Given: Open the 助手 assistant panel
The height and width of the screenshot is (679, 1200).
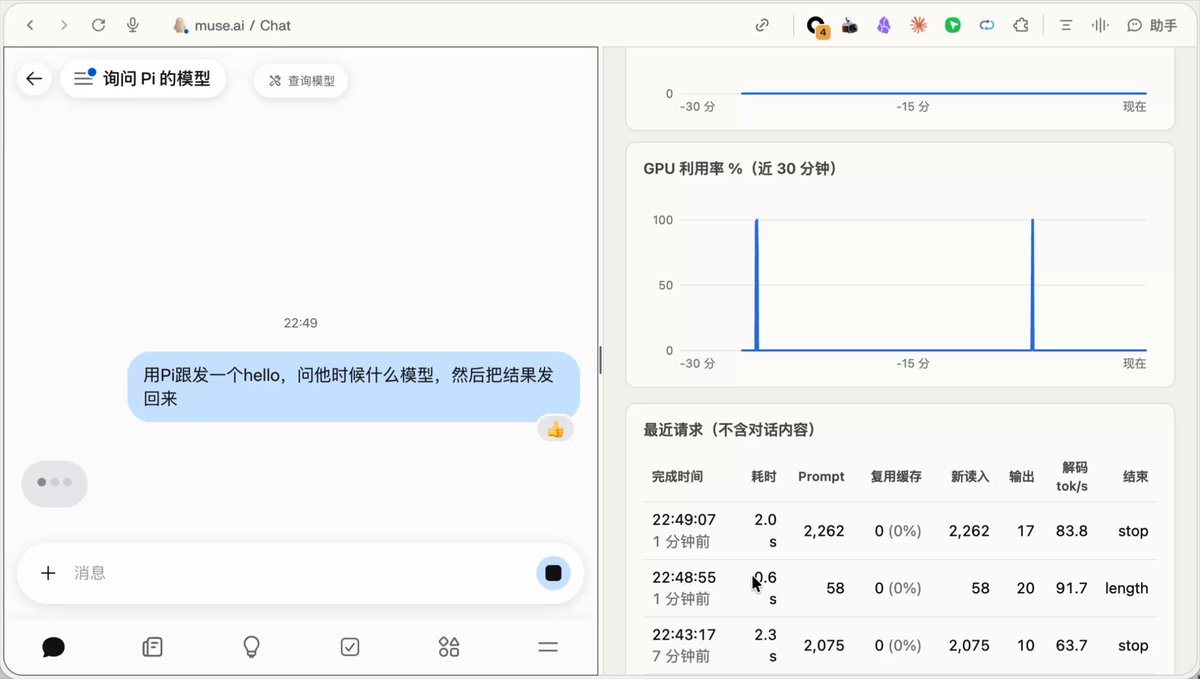Looking at the screenshot, I should [1152, 25].
